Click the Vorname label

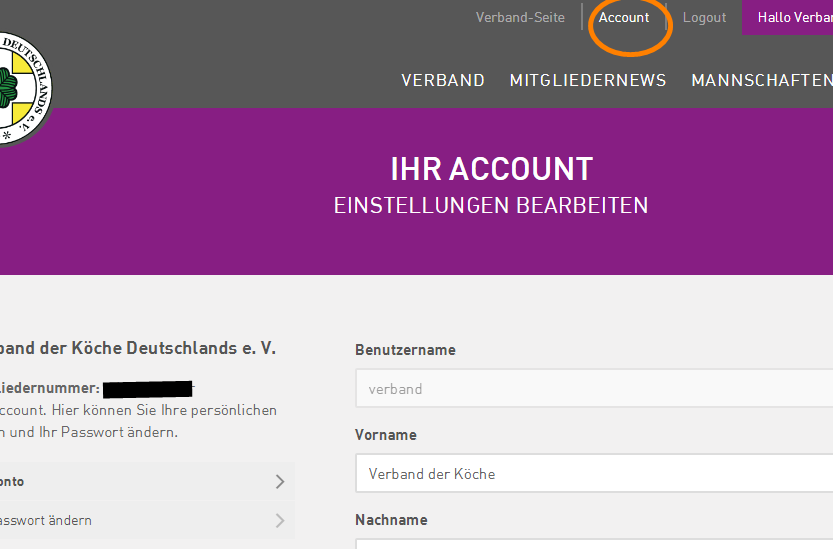click(x=386, y=435)
